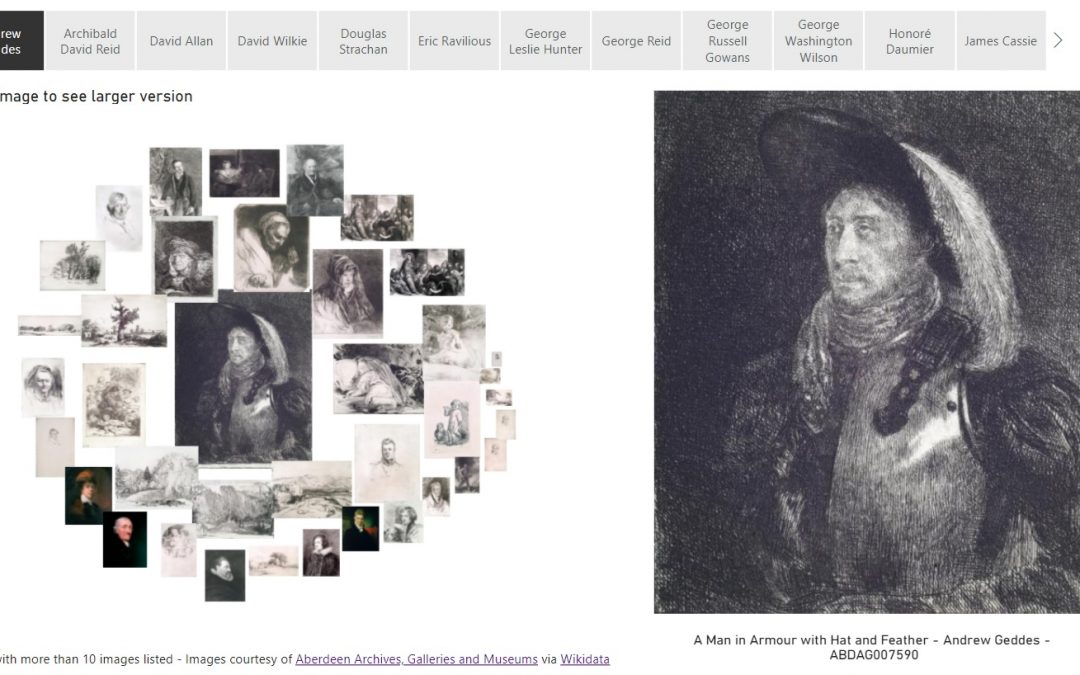Select the reclining sleeping figure thumbnail

[377, 378]
